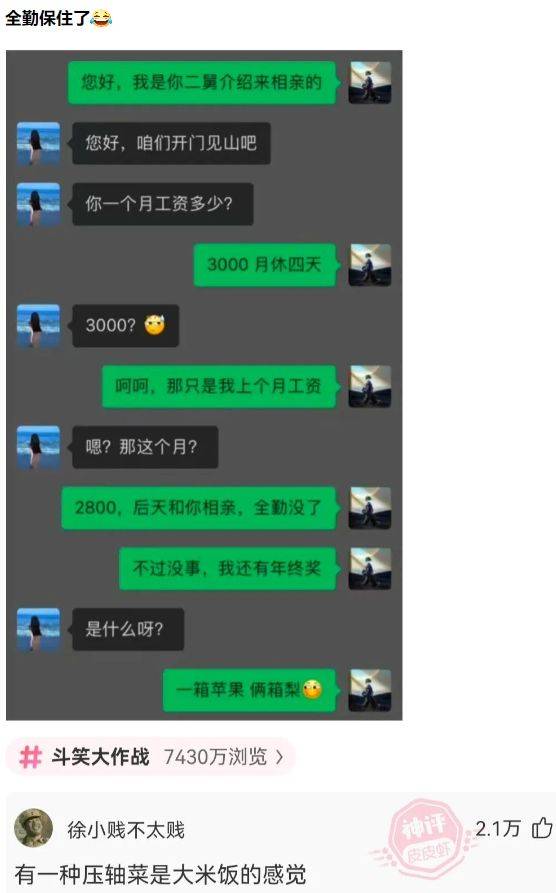Screen dimensions: 556x893
Task: Tap the girl's avatar beside 嗯?那这个月?
Action: click(x=38, y=447)
